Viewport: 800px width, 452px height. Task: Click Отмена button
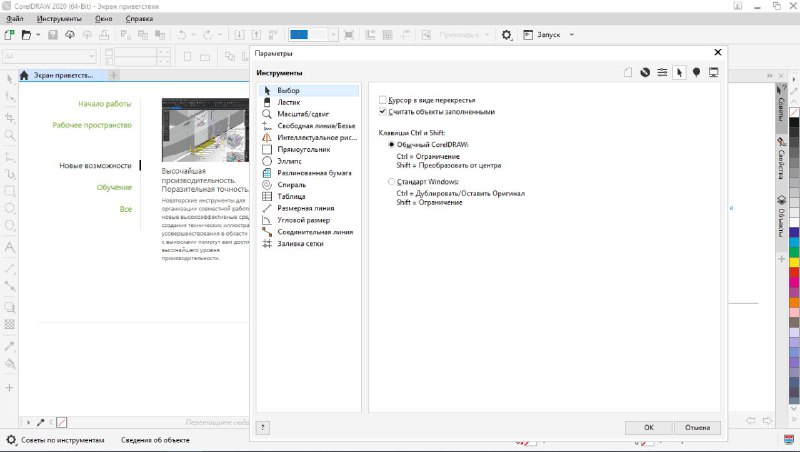pyautogui.click(x=697, y=428)
